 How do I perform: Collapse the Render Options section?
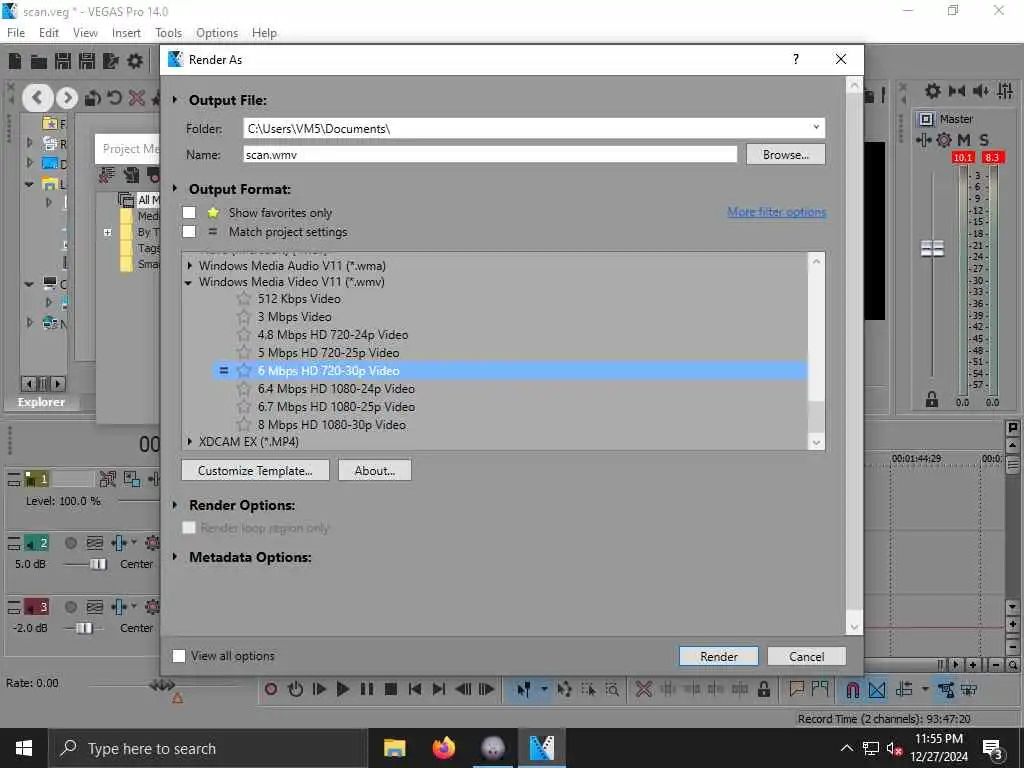pyautogui.click(x=175, y=505)
